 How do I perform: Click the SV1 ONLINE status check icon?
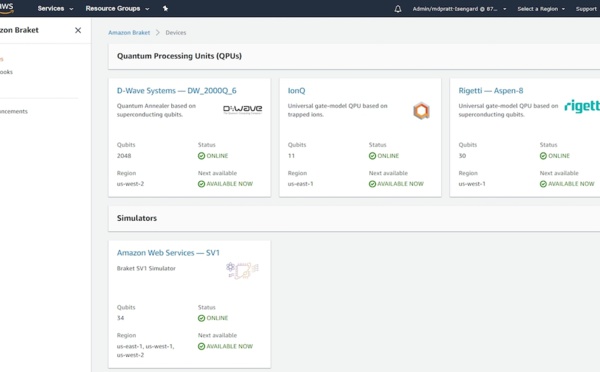pos(201,318)
